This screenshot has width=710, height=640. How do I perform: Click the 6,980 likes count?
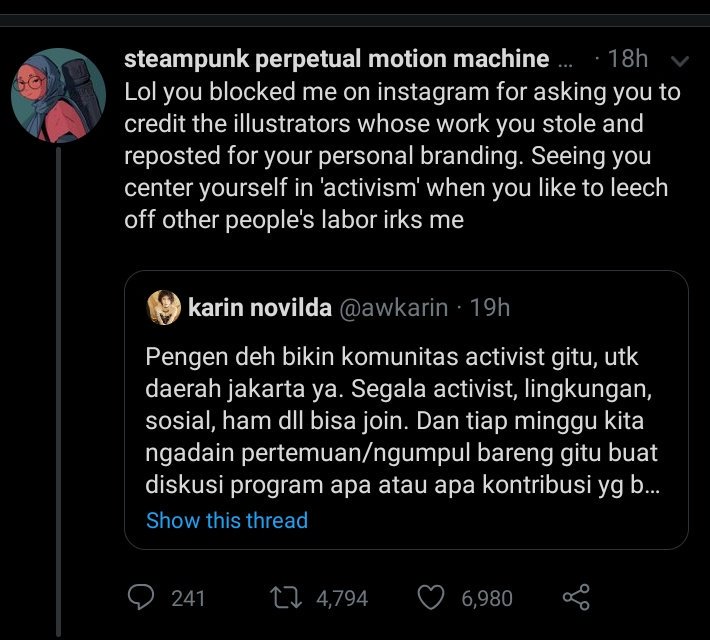487,598
